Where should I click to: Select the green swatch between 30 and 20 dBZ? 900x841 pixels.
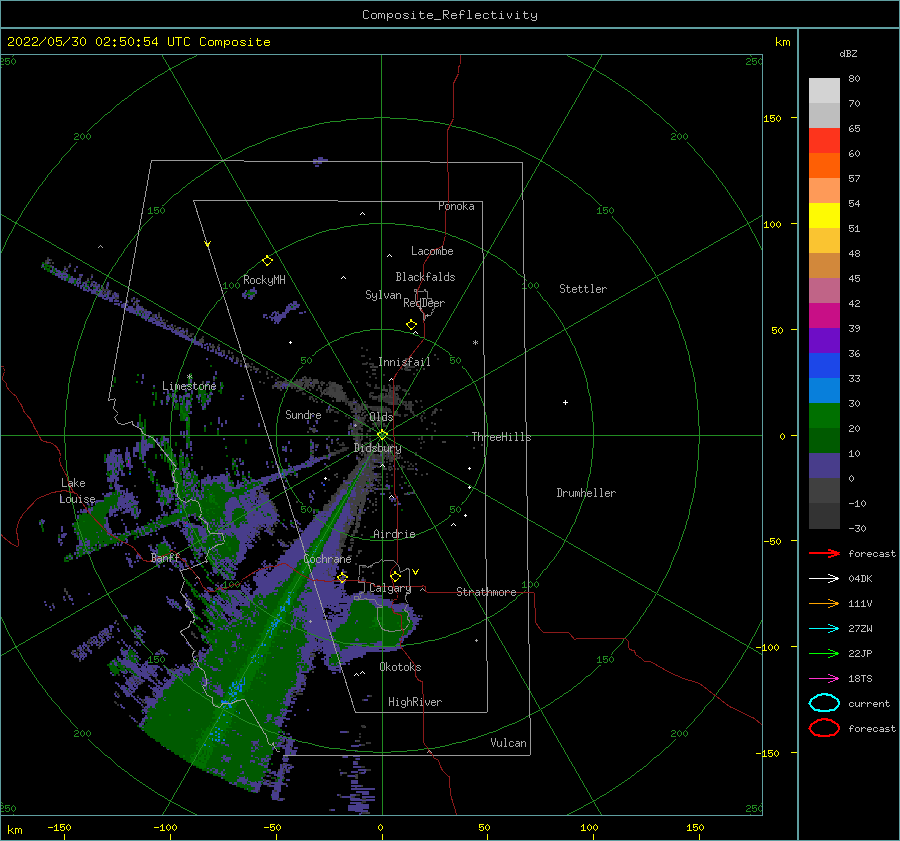(x=824, y=416)
